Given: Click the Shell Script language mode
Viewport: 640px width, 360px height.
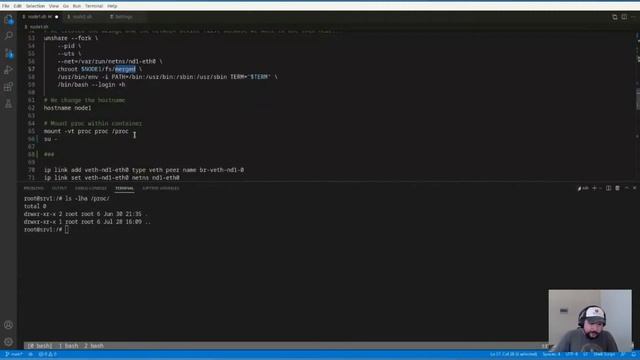Looking at the screenshot, I should (604, 354).
